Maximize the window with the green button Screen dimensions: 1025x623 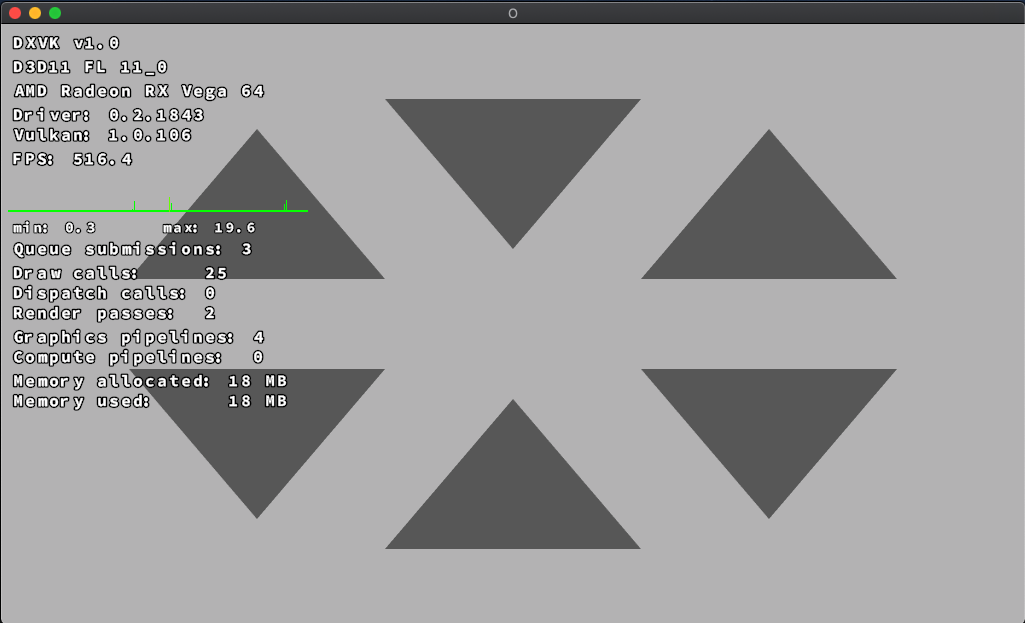(x=55, y=12)
